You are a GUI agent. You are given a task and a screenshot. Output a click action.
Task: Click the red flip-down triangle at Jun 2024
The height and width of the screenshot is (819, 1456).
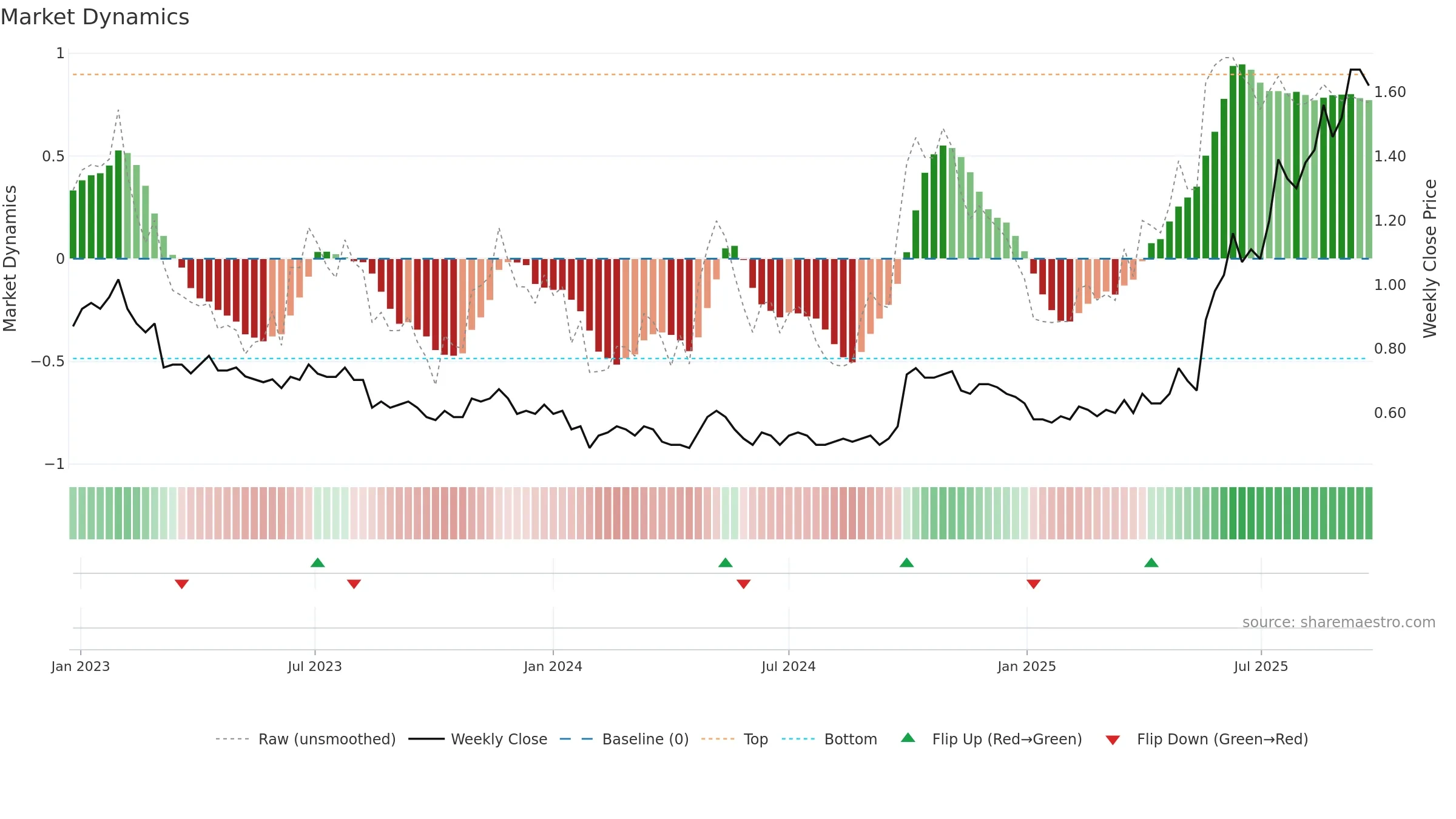[x=743, y=584]
